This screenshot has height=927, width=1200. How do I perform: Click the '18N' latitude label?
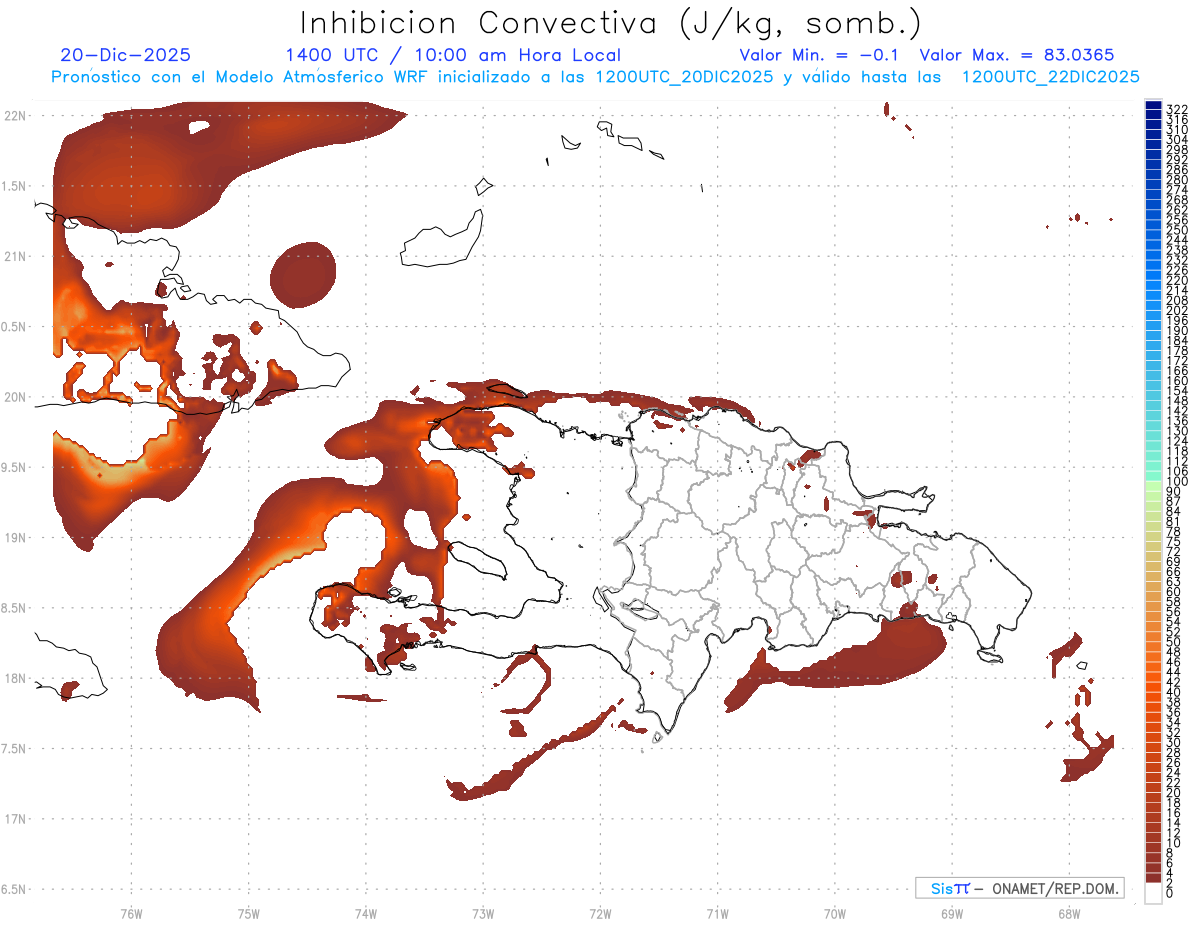[15, 678]
